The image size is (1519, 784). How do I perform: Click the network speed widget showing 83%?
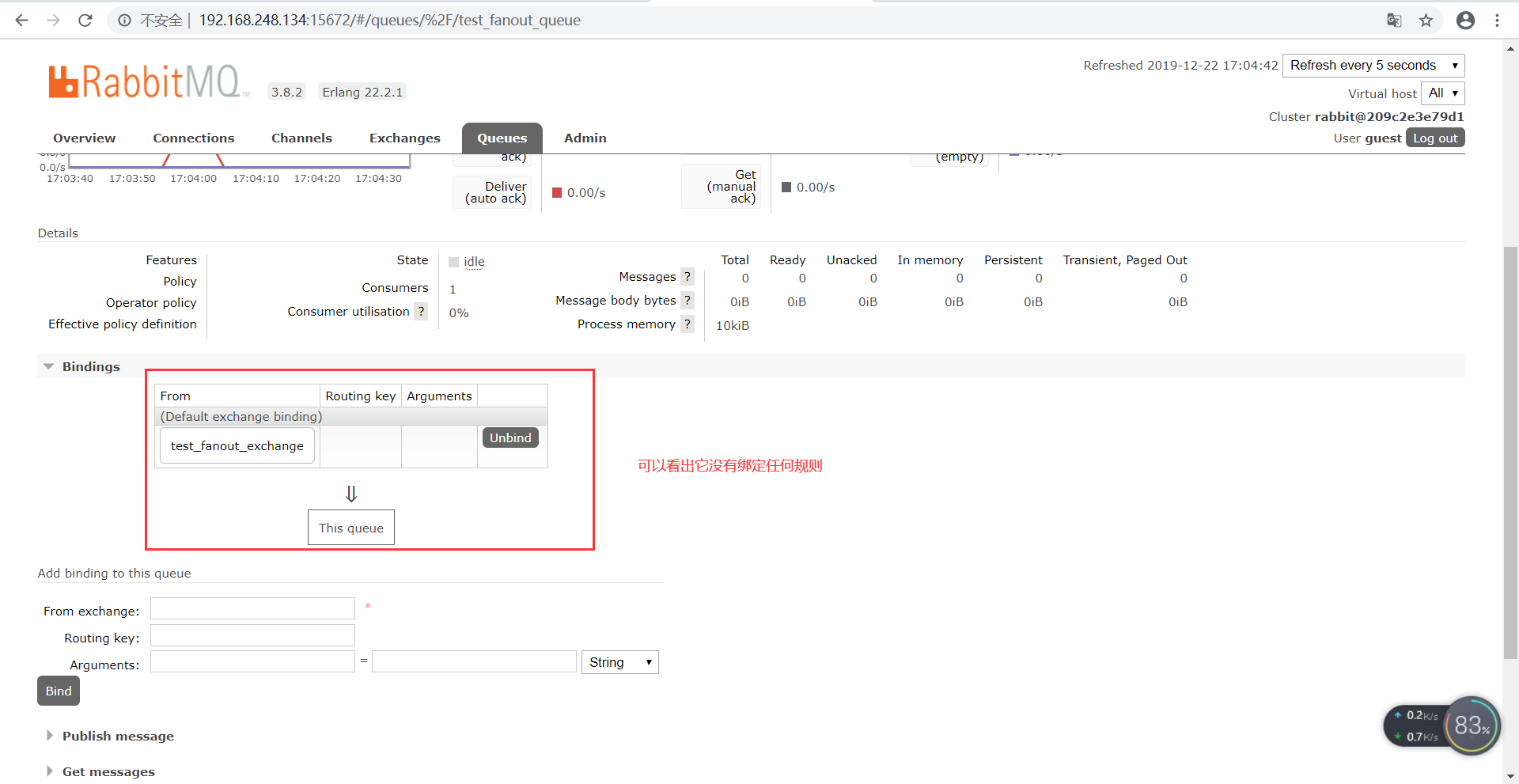[1441, 725]
